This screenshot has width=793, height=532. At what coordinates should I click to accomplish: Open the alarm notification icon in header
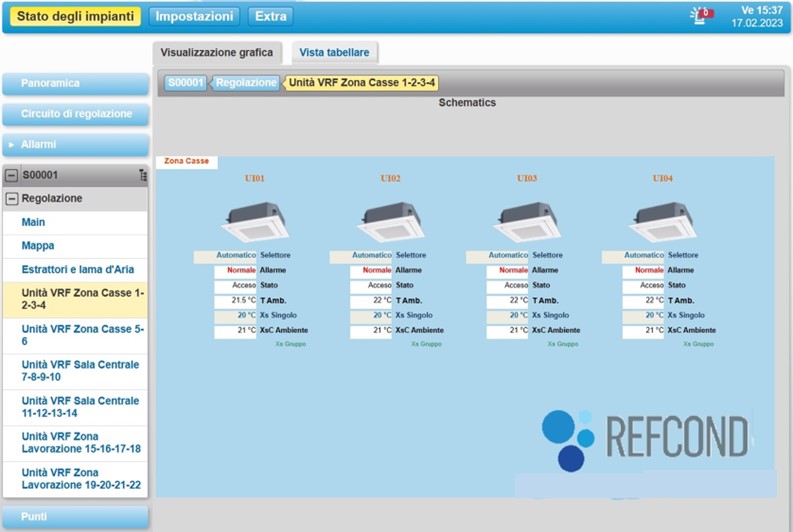click(x=702, y=15)
